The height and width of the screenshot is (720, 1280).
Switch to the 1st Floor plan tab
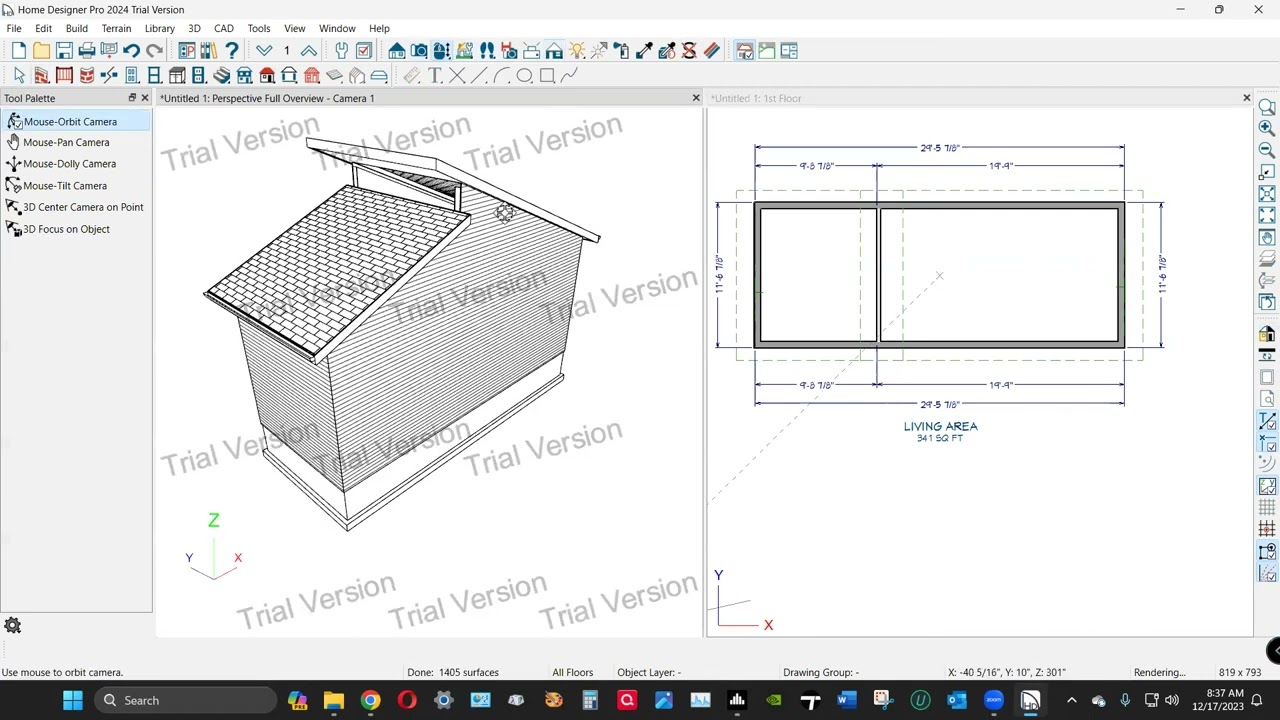pyautogui.click(x=756, y=98)
